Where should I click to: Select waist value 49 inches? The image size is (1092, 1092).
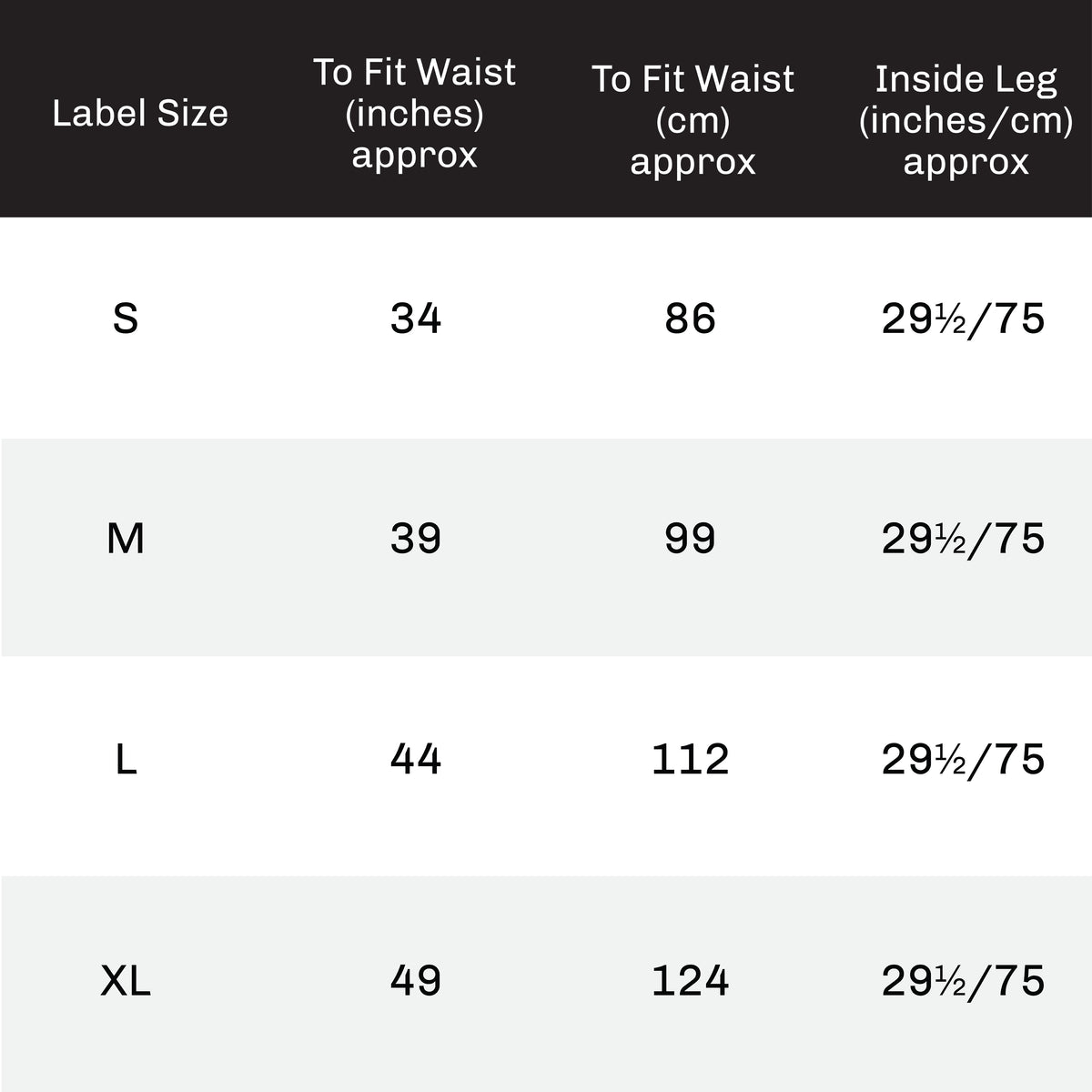click(416, 982)
